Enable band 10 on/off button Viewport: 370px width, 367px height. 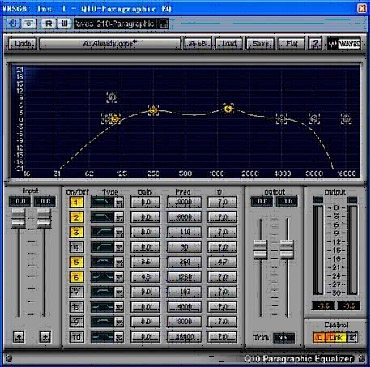coord(76,337)
